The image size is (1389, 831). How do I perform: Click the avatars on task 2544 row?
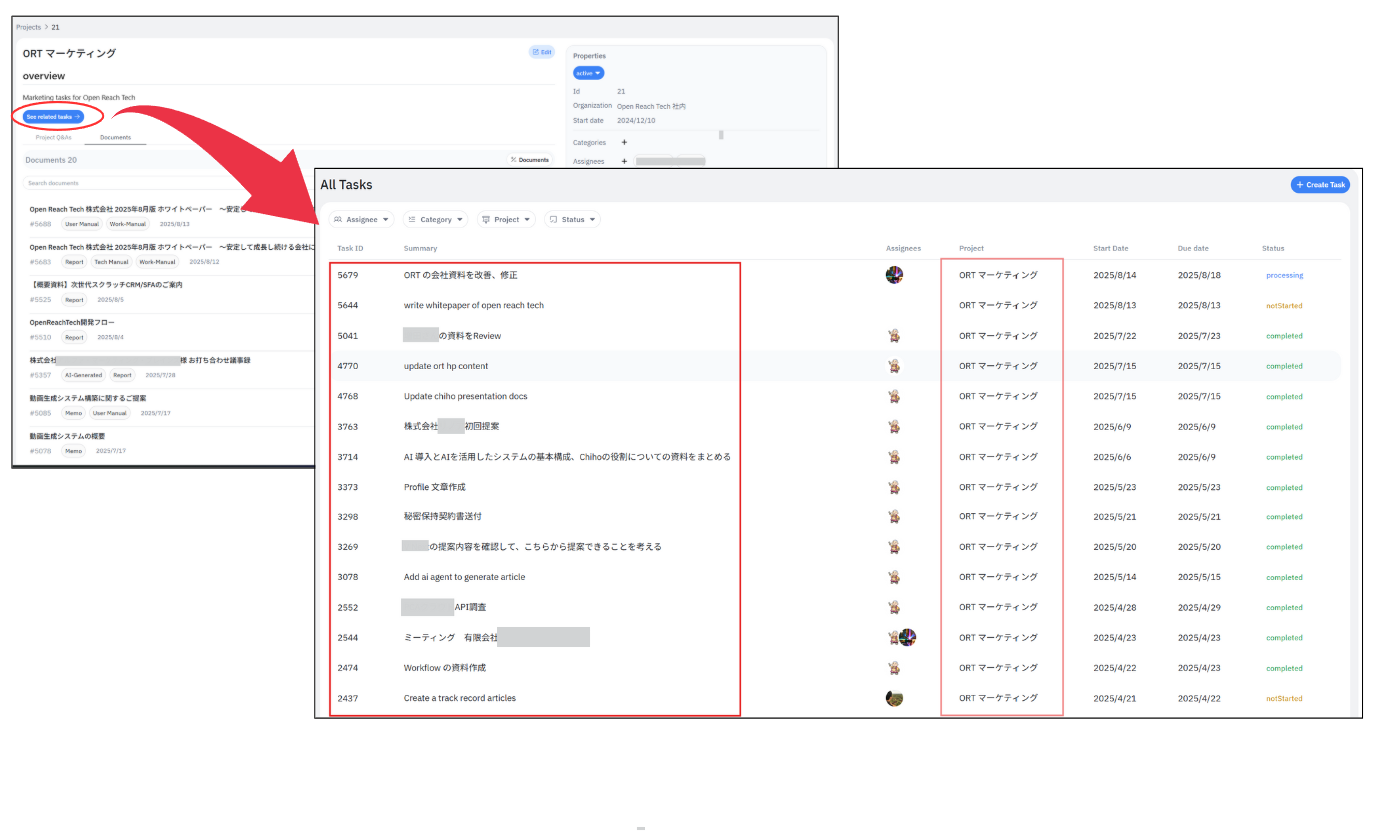click(901, 637)
